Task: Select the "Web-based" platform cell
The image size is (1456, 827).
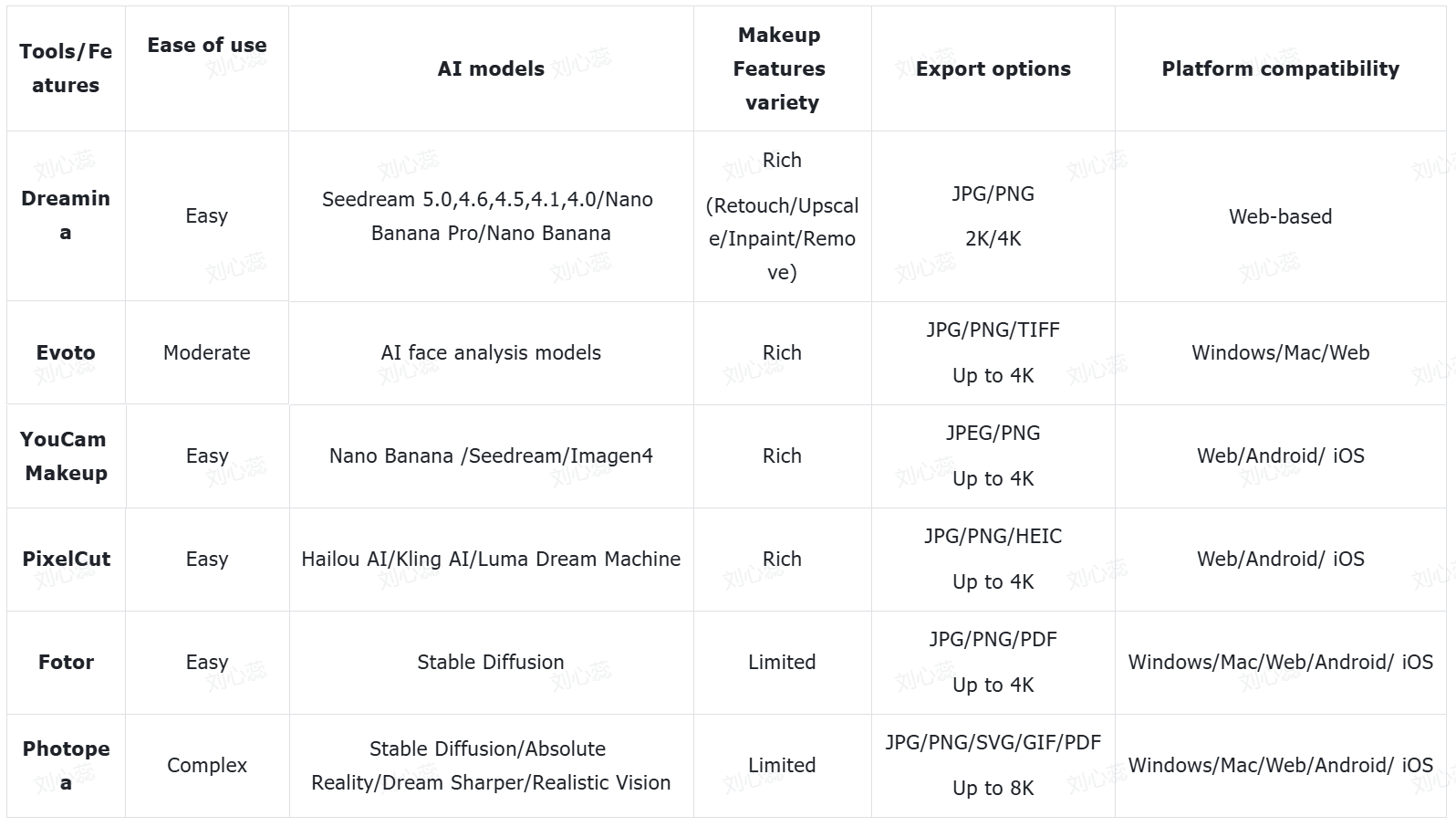Action: (1280, 216)
